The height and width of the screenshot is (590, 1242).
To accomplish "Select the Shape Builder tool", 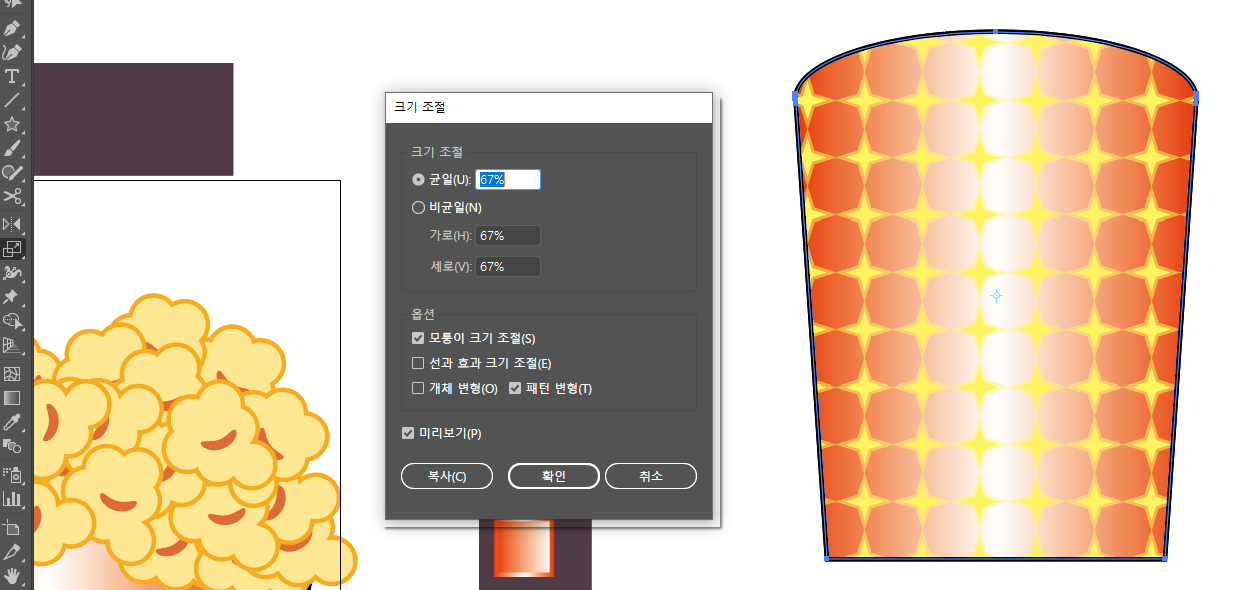I will click(x=12, y=322).
